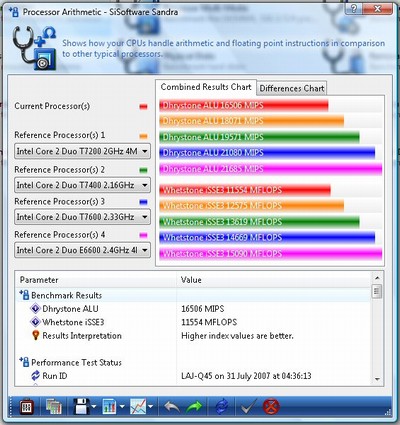Click the Run ID refresh arrows icon

tap(35, 375)
